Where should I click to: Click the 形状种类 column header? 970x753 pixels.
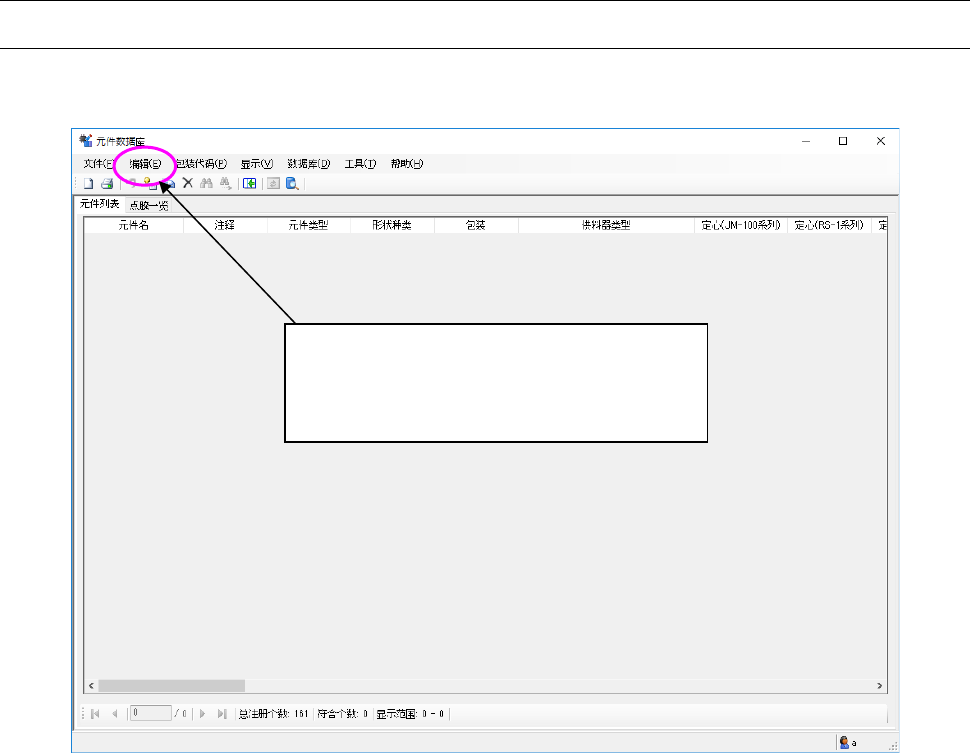click(x=392, y=225)
